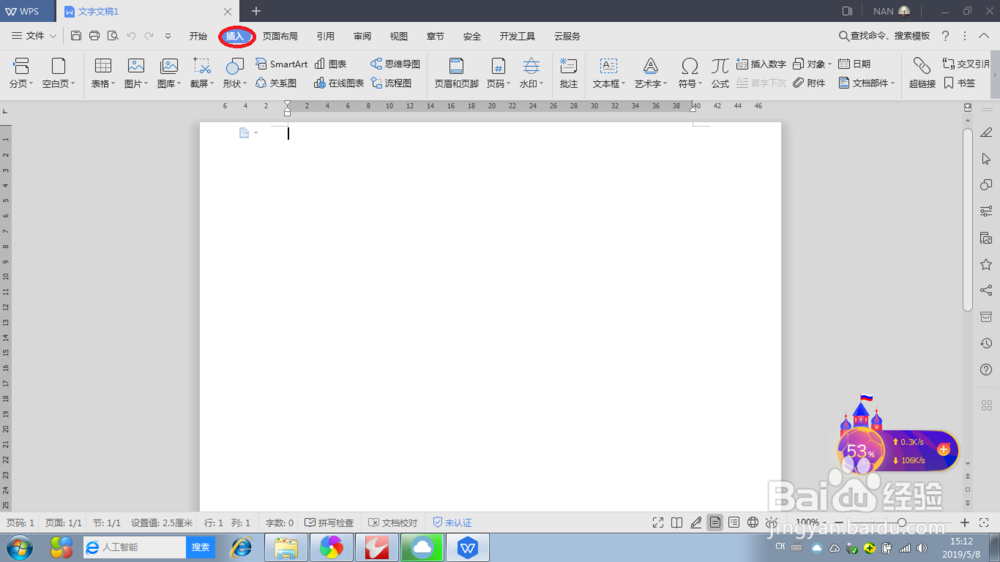The width and height of the screenshot is (1000, 562).
Task: Insert a 流程图 flowchart
Action: (x=391, y=83)
